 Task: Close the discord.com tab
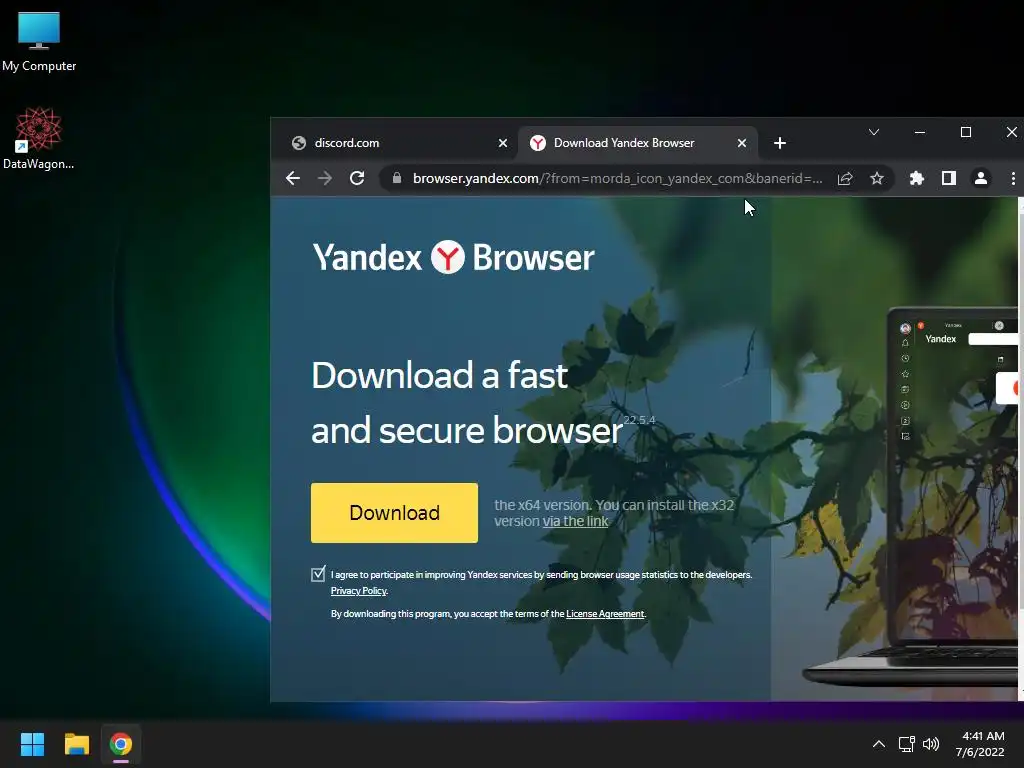pos(503,143)
